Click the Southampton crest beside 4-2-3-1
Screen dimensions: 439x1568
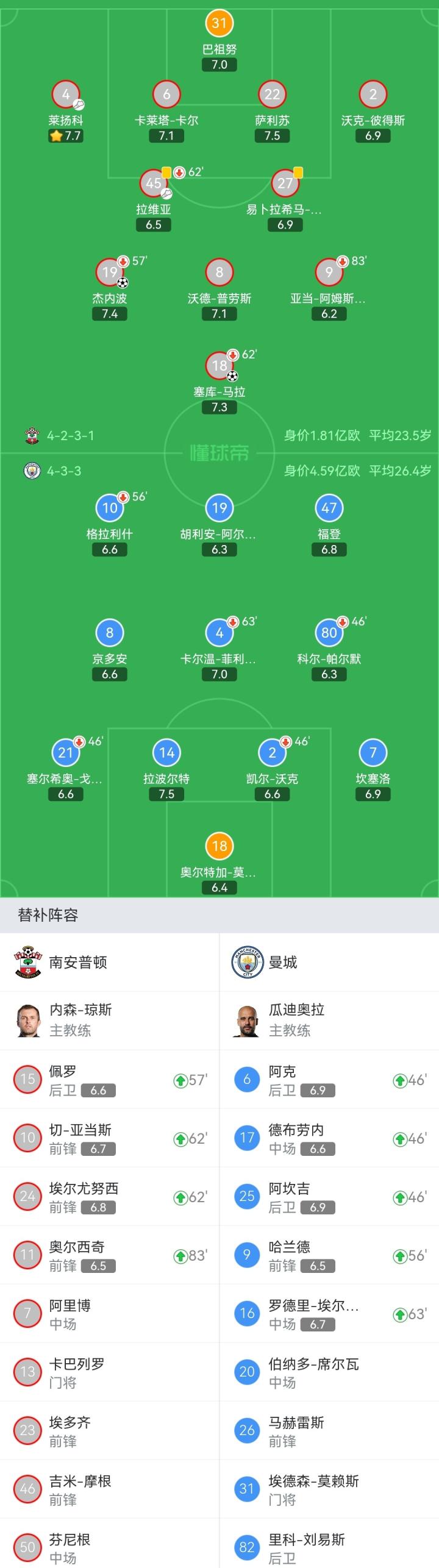tap(32, 436)
